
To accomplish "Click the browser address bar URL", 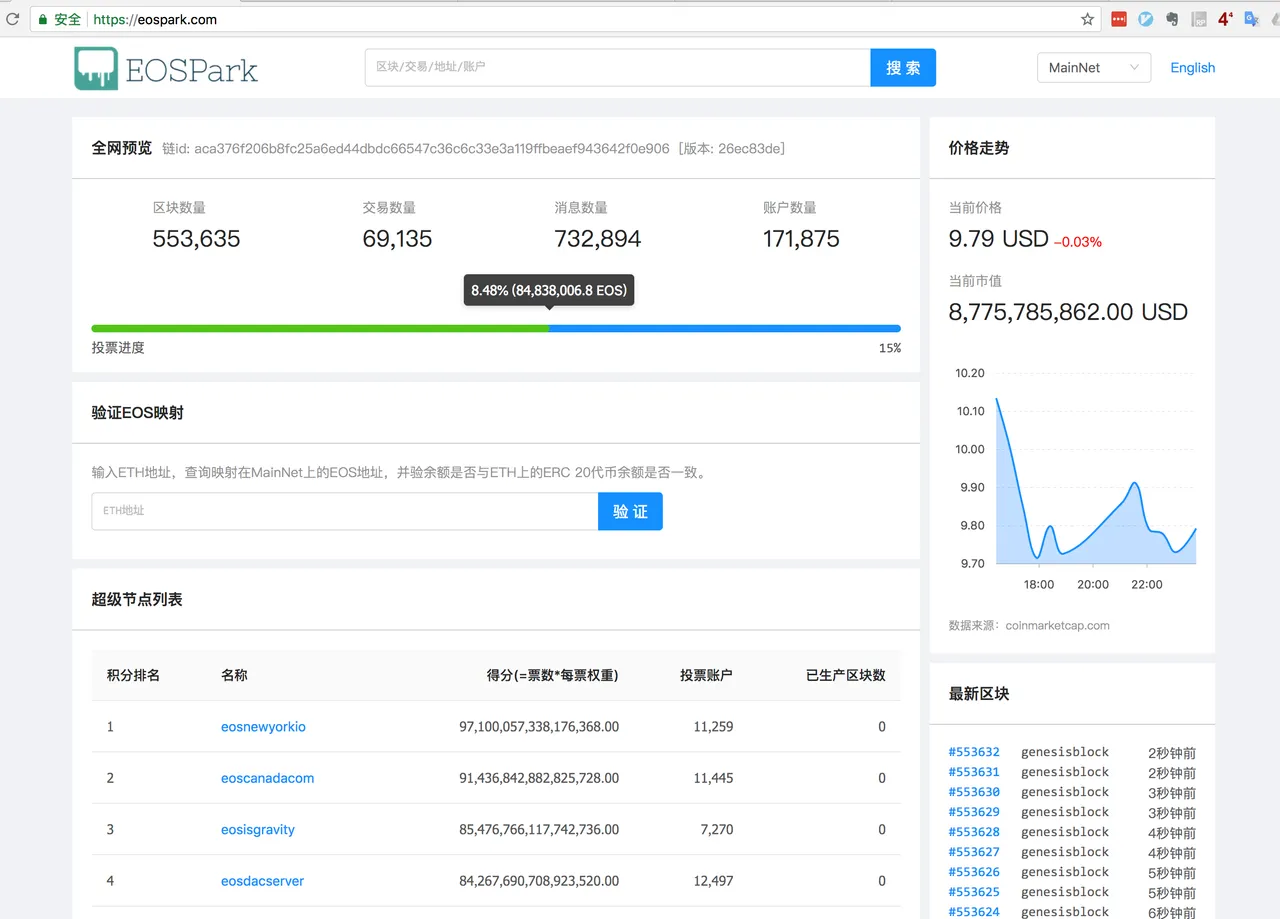I will 155,19.
